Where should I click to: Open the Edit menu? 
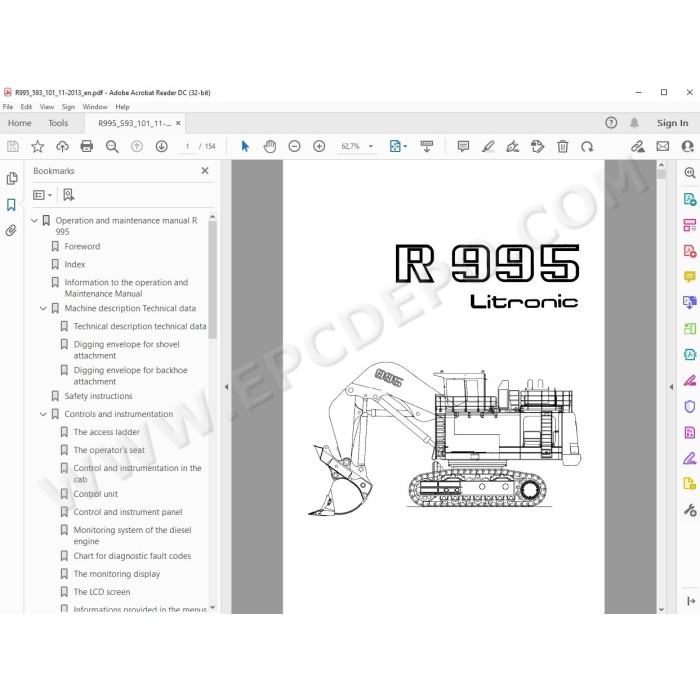click(26, 107)
